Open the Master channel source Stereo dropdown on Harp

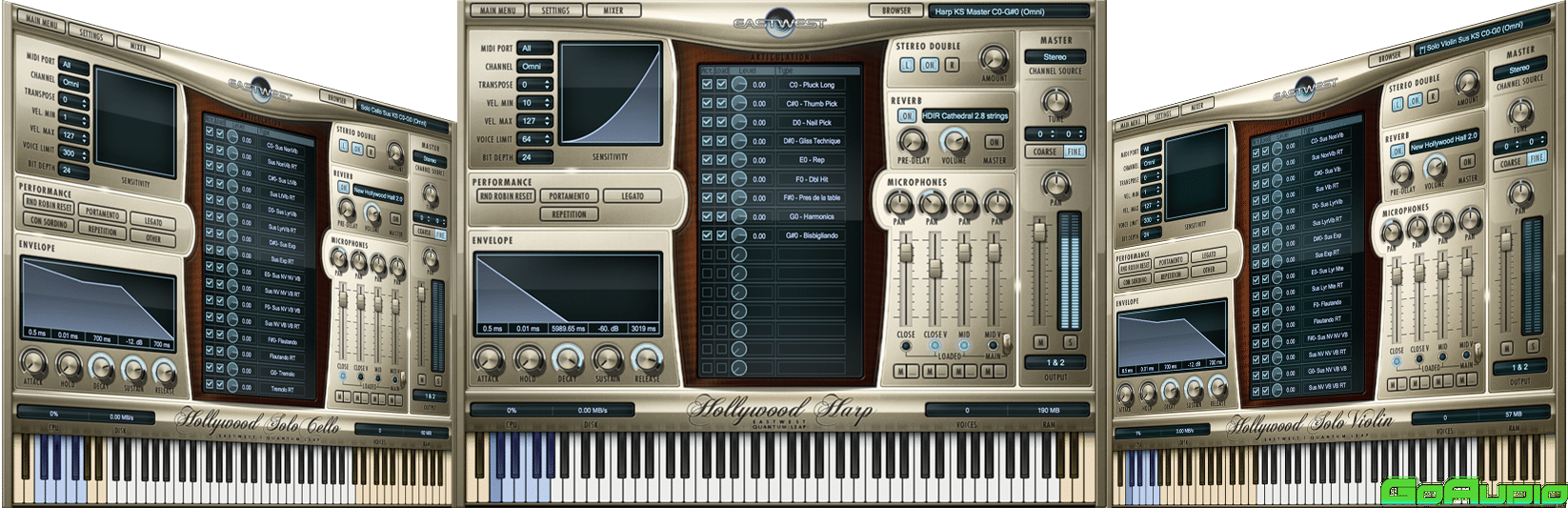[x=1055, y=57]
